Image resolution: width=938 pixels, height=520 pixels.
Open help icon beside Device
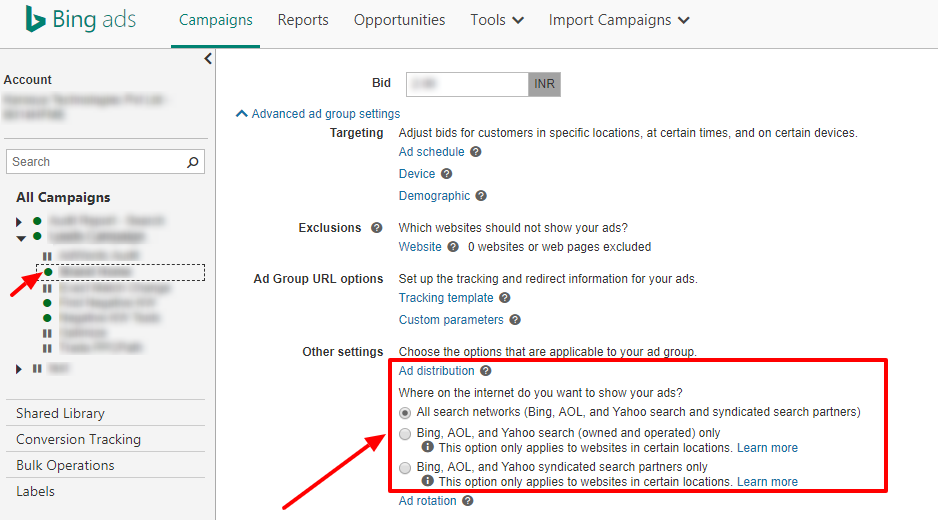point(446,174)
